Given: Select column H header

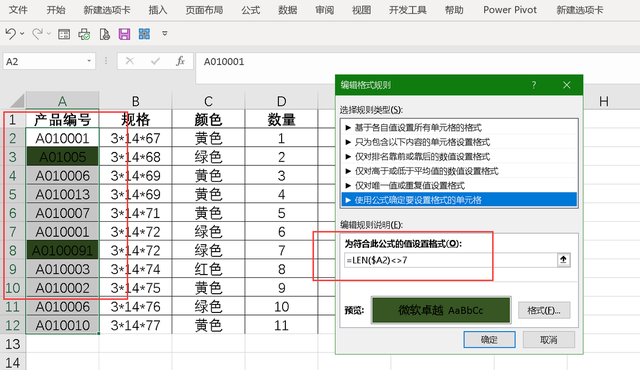Looking at the screenshot, I should tap(604, 101).
